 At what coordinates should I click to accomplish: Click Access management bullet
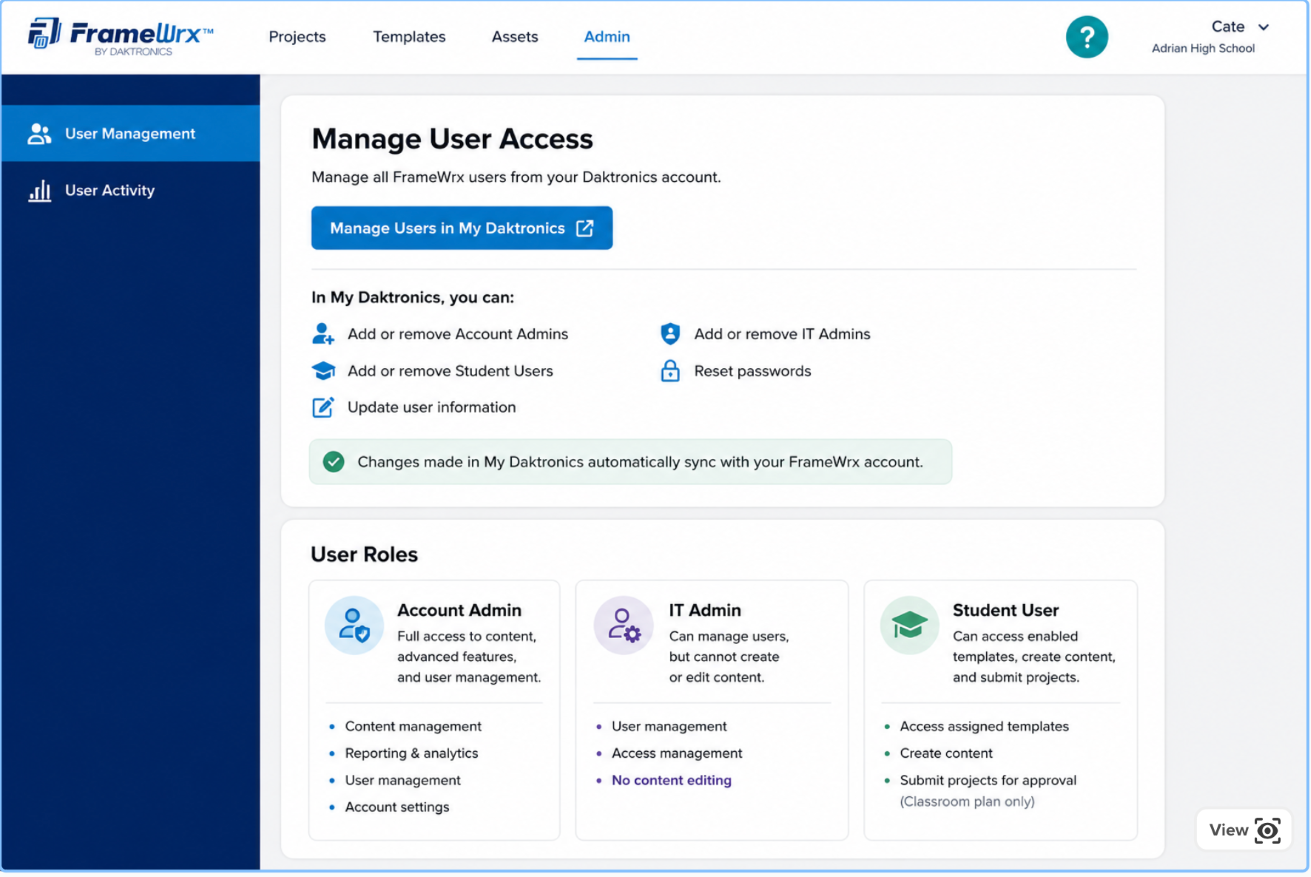coord(677,754)
